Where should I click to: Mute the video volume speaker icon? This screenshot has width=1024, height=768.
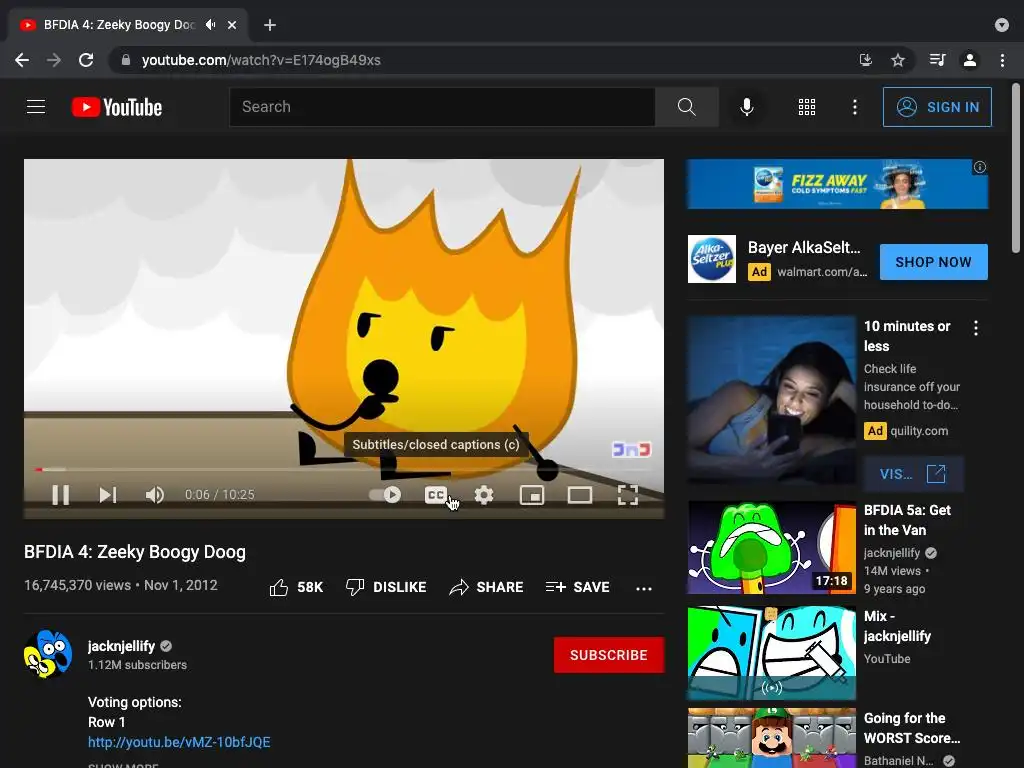155,494
